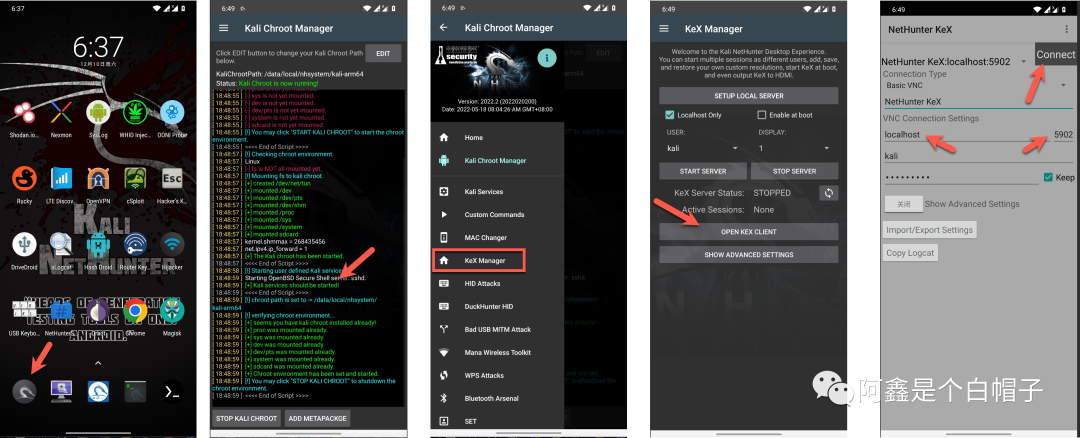The image size is (1080, 438).
Task: Open the Hijacker wifi app
Action: pos(172,244)
